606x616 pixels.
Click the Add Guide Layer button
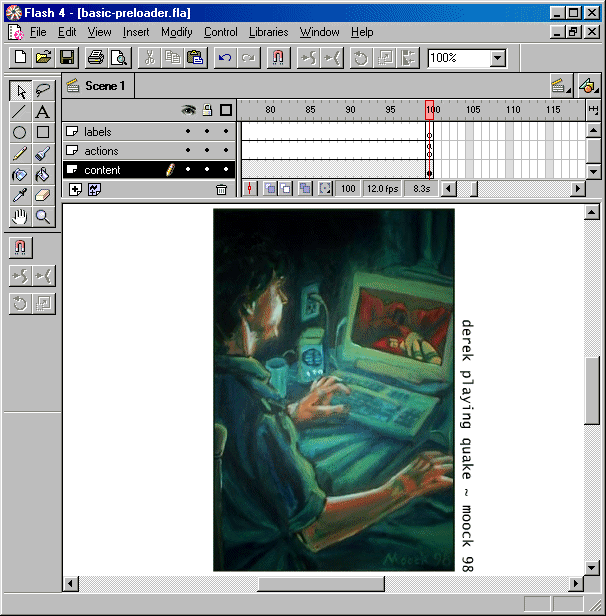click(x=95, y=190)
